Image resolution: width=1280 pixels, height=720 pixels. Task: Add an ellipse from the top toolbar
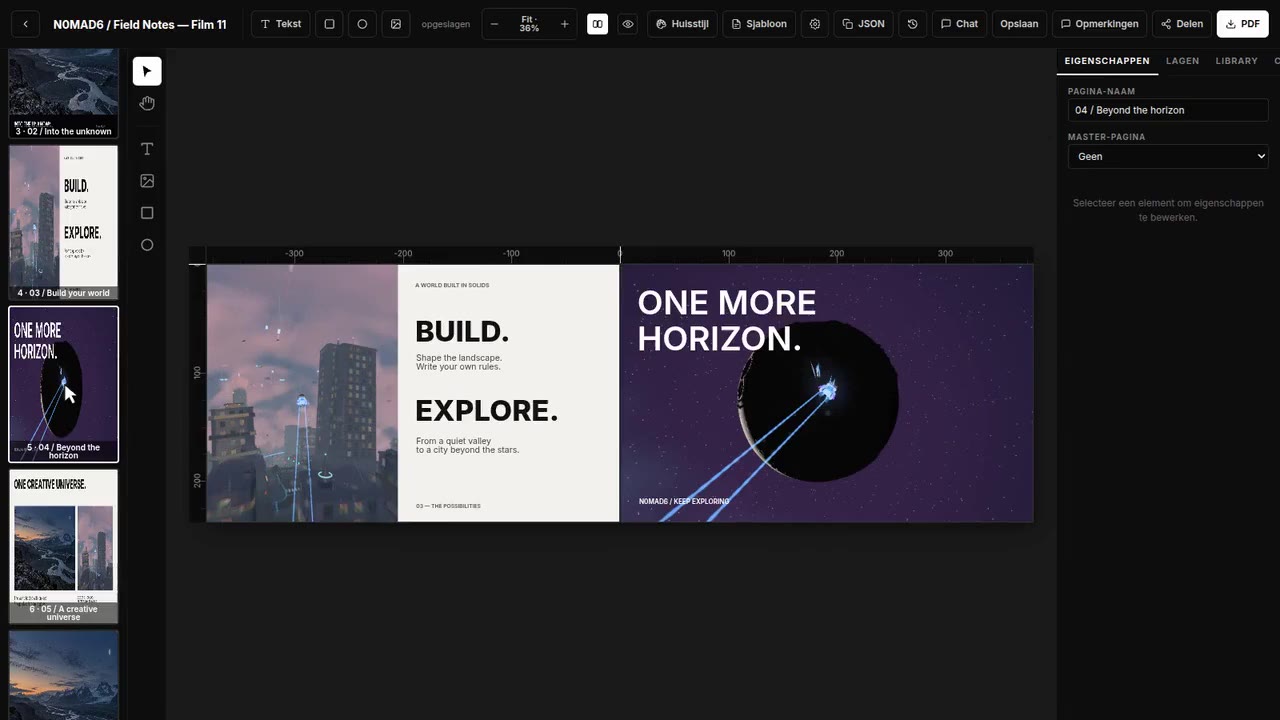tap(362, 24)
